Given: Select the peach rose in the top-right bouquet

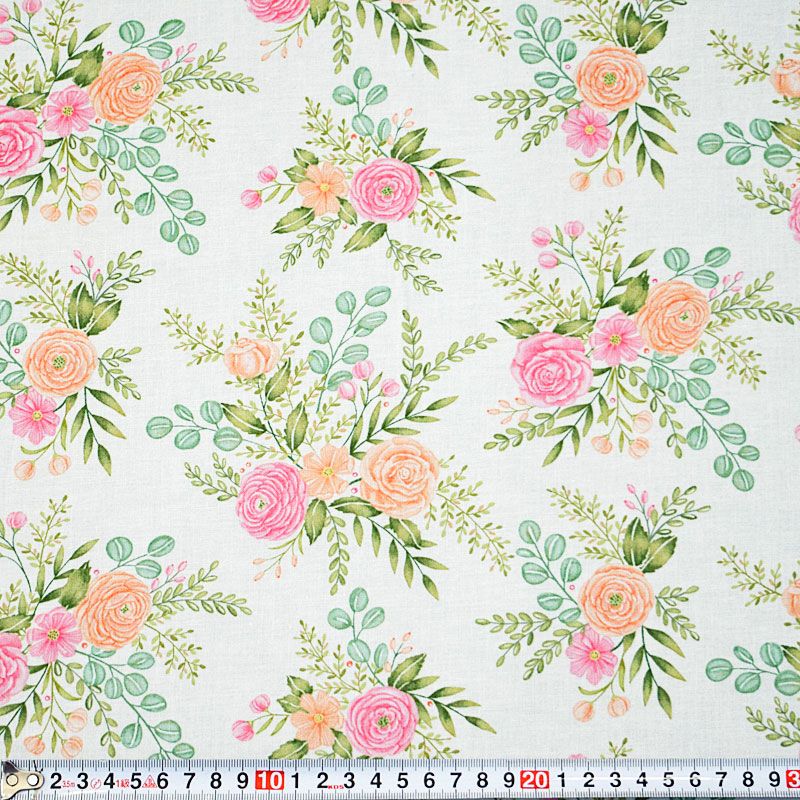Looking at the screenshot, I should 611,78.
